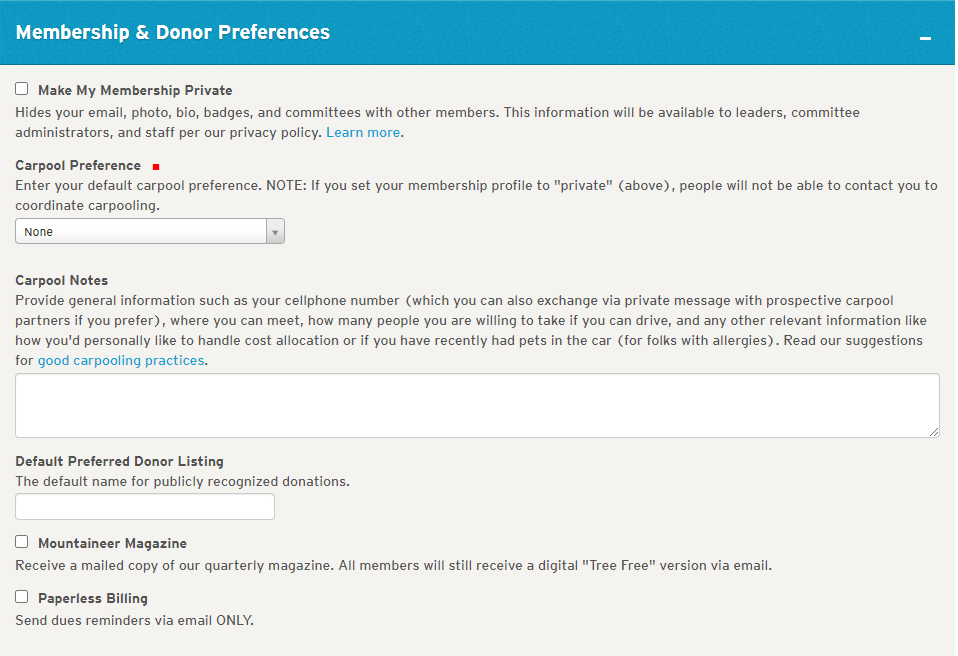The height and width of the screenshot is (656, 958).
Task: Open the Learn more privacy link
Action: pos(363,132)
